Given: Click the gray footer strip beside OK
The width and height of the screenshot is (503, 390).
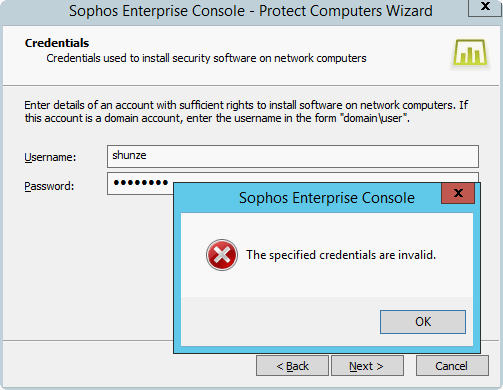Looking at the screenshot, I should tap(280, 321).
